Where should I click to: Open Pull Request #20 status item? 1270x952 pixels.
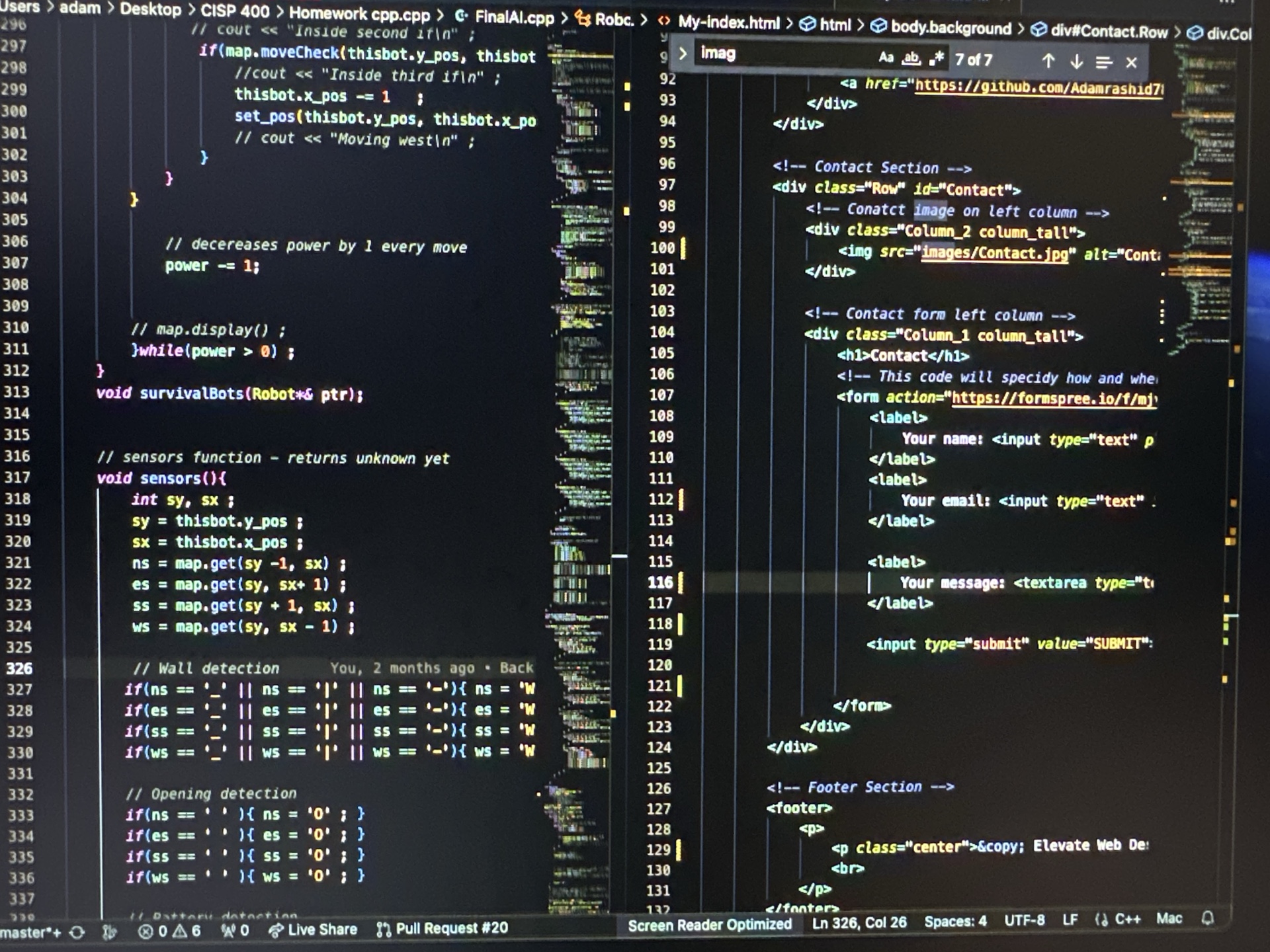[443, 928]
